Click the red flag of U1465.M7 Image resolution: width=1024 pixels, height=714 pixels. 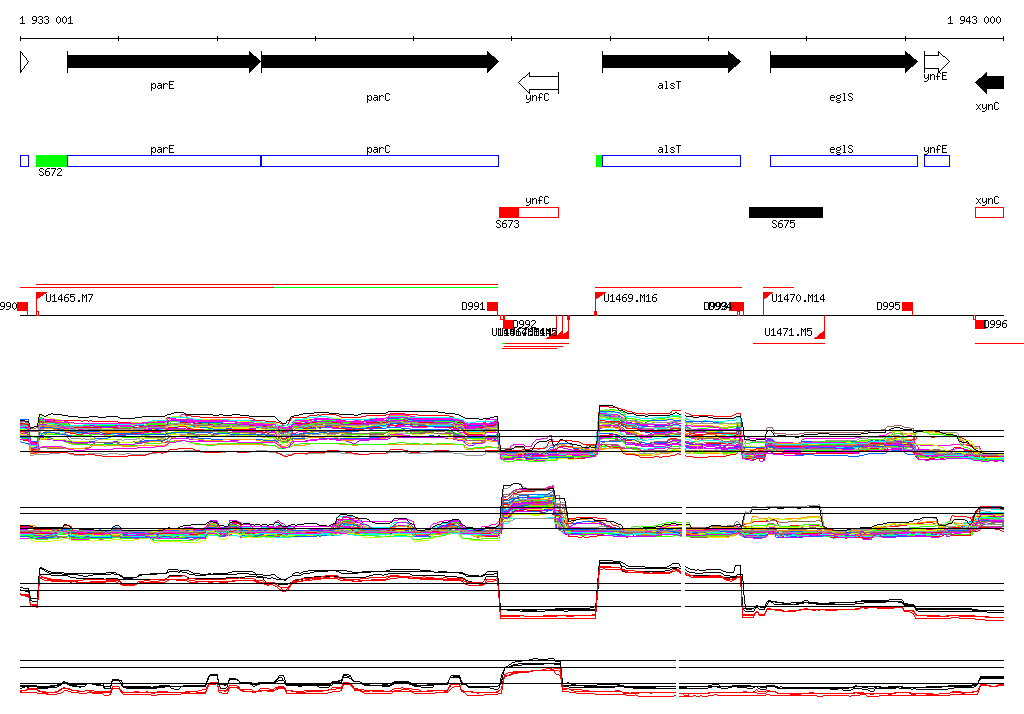(x=40, y=297)
